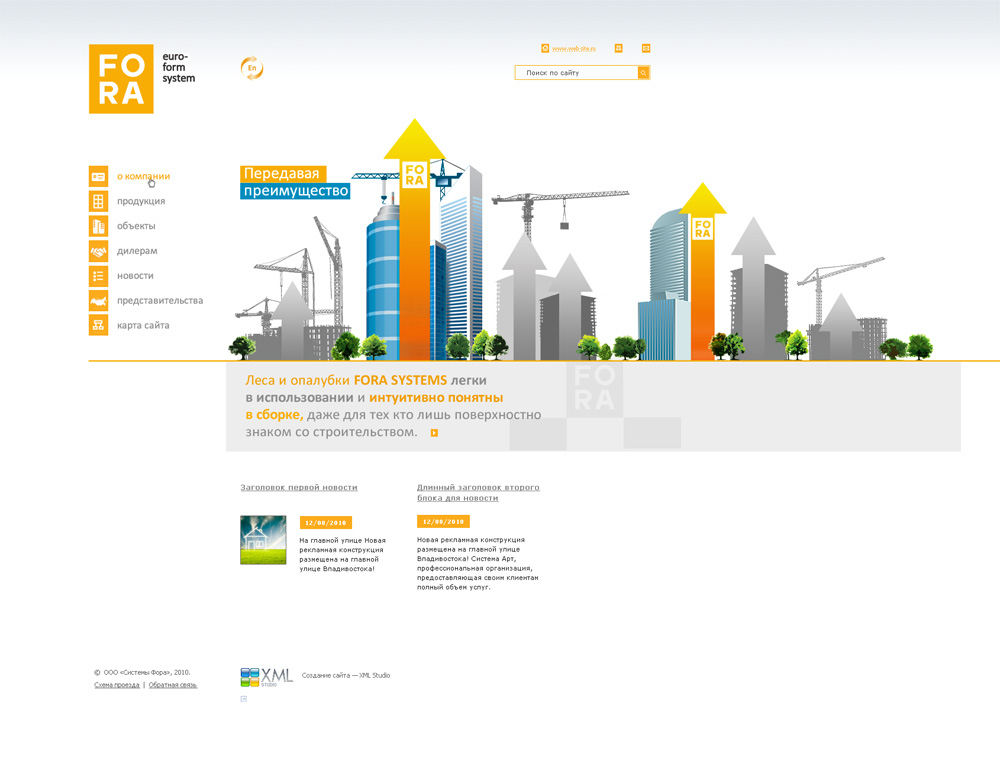Click the XML Studio logo in the footer
The width and height of the screenshot is (1000, 780).
pos(263,676)
